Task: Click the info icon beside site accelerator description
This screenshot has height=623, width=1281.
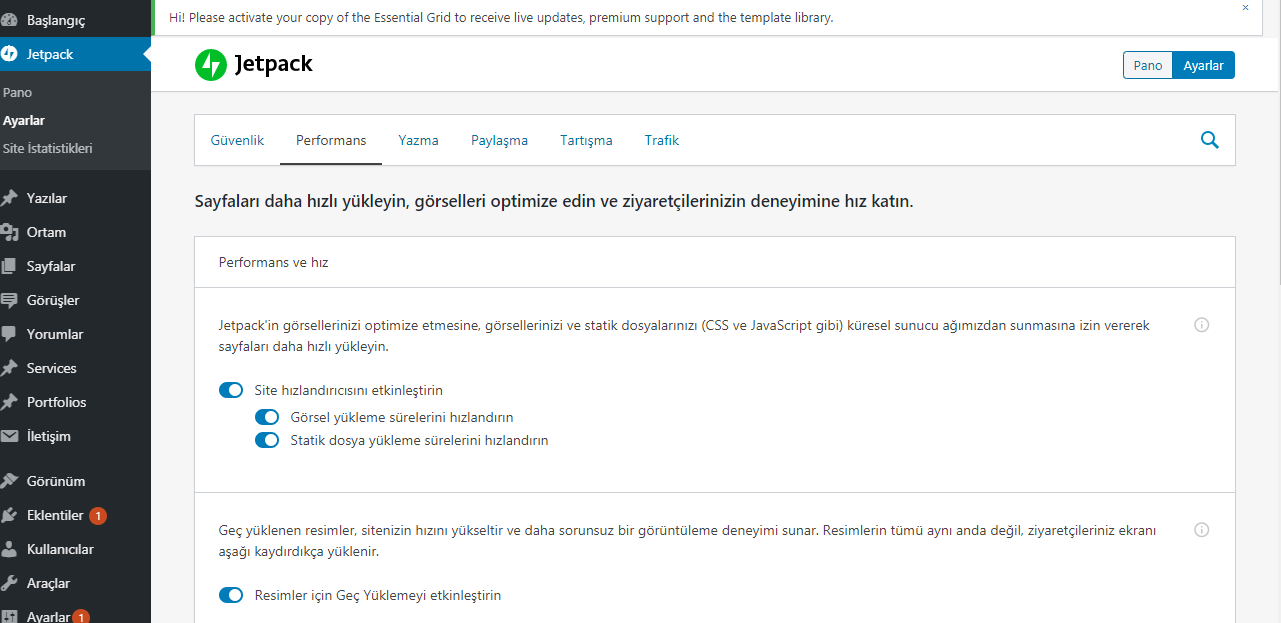Action: (1202, 325)
